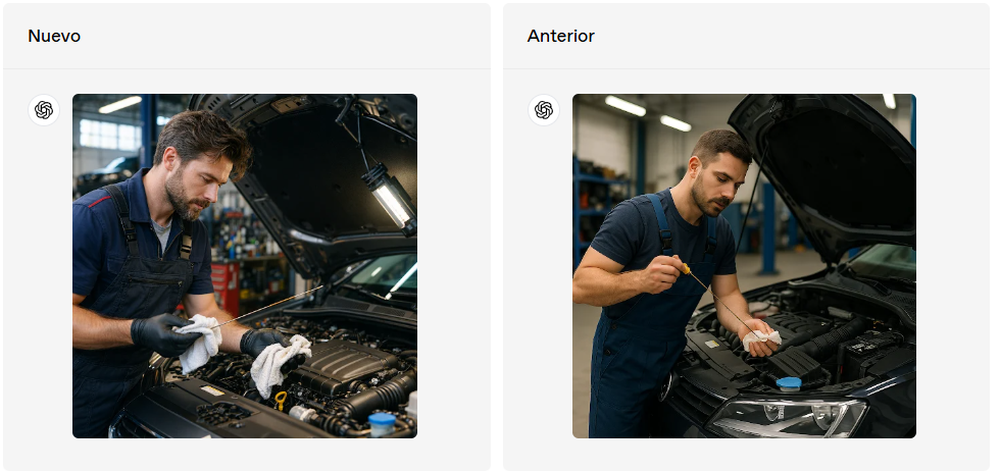
Task: Click the red tool chest in Nuevo image
Action: tap(224, 282)
